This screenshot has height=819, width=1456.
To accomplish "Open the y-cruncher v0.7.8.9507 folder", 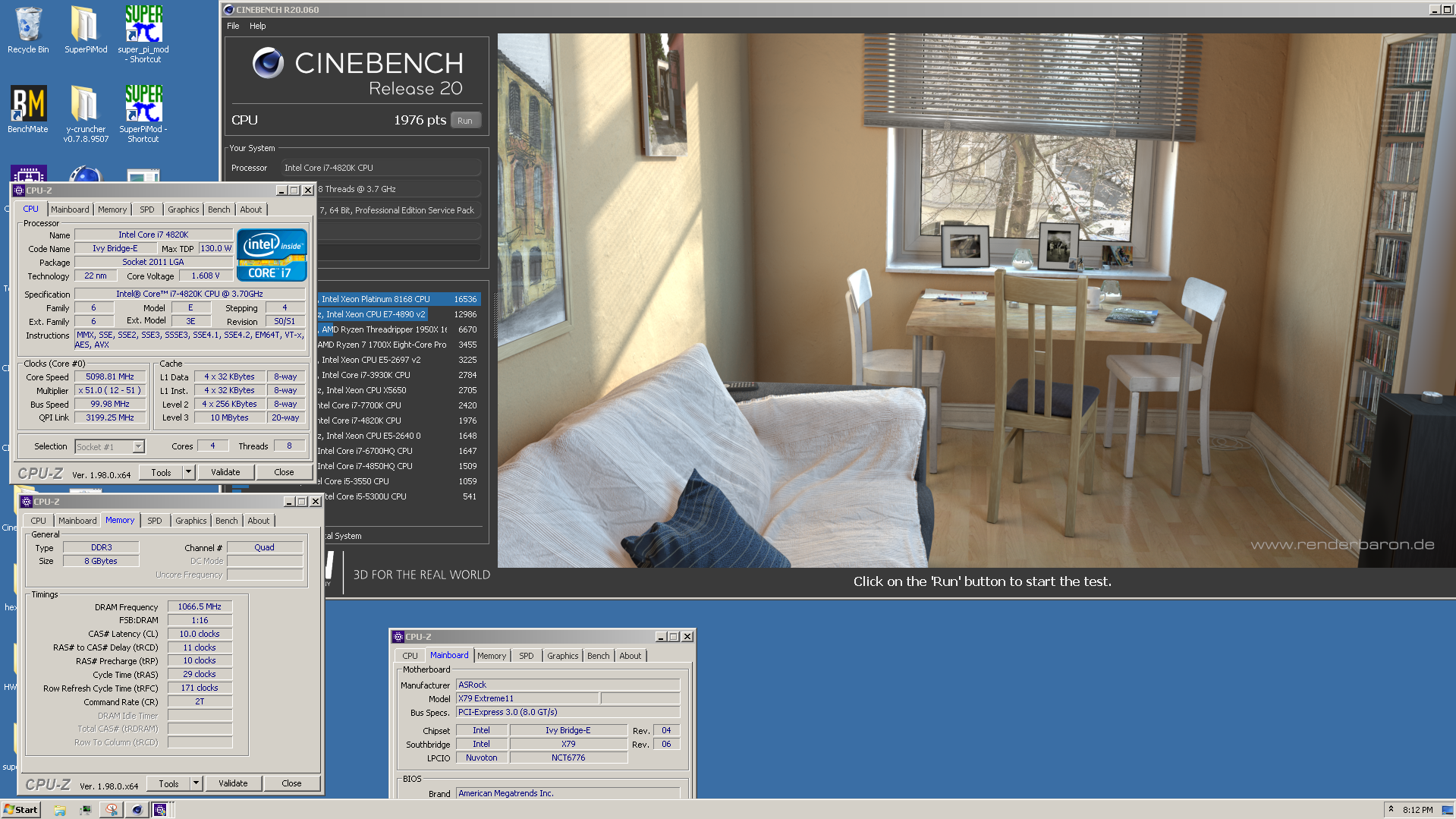I will coord(85,114).
